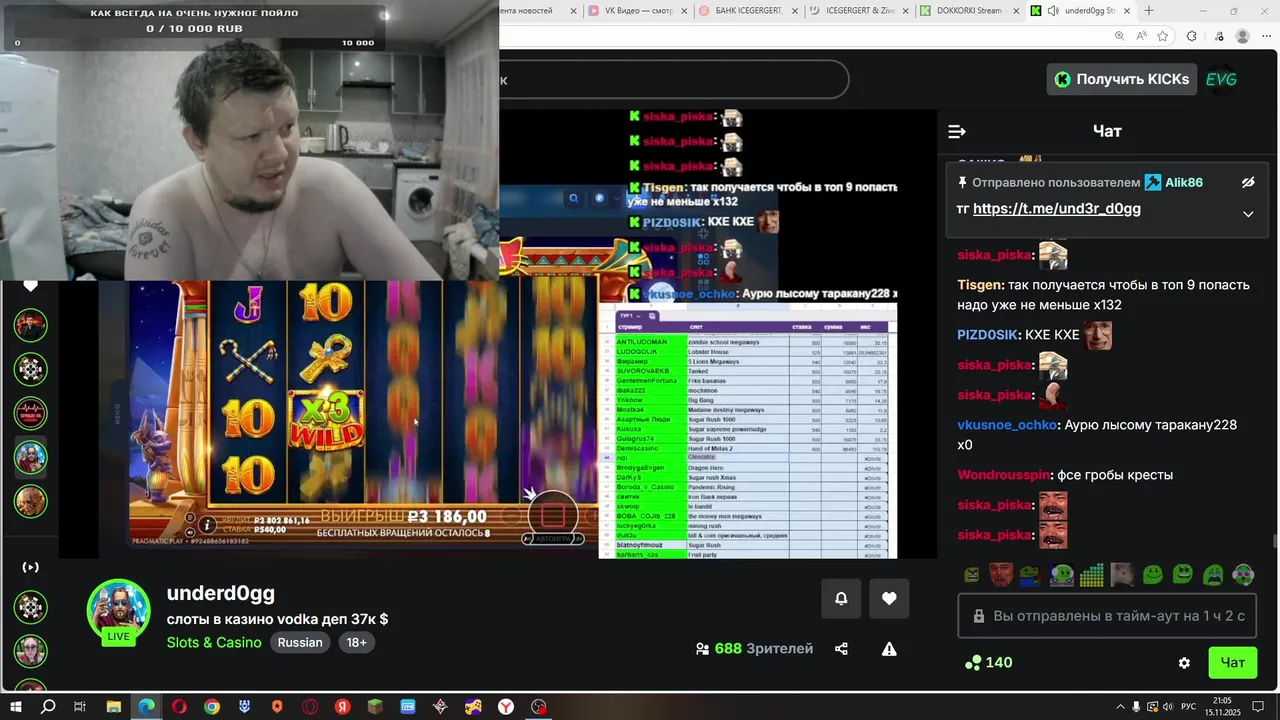Pick the red-faced man emote
The width and height of the screenshot is (1280, 720).
click(x=1000, y=575)
